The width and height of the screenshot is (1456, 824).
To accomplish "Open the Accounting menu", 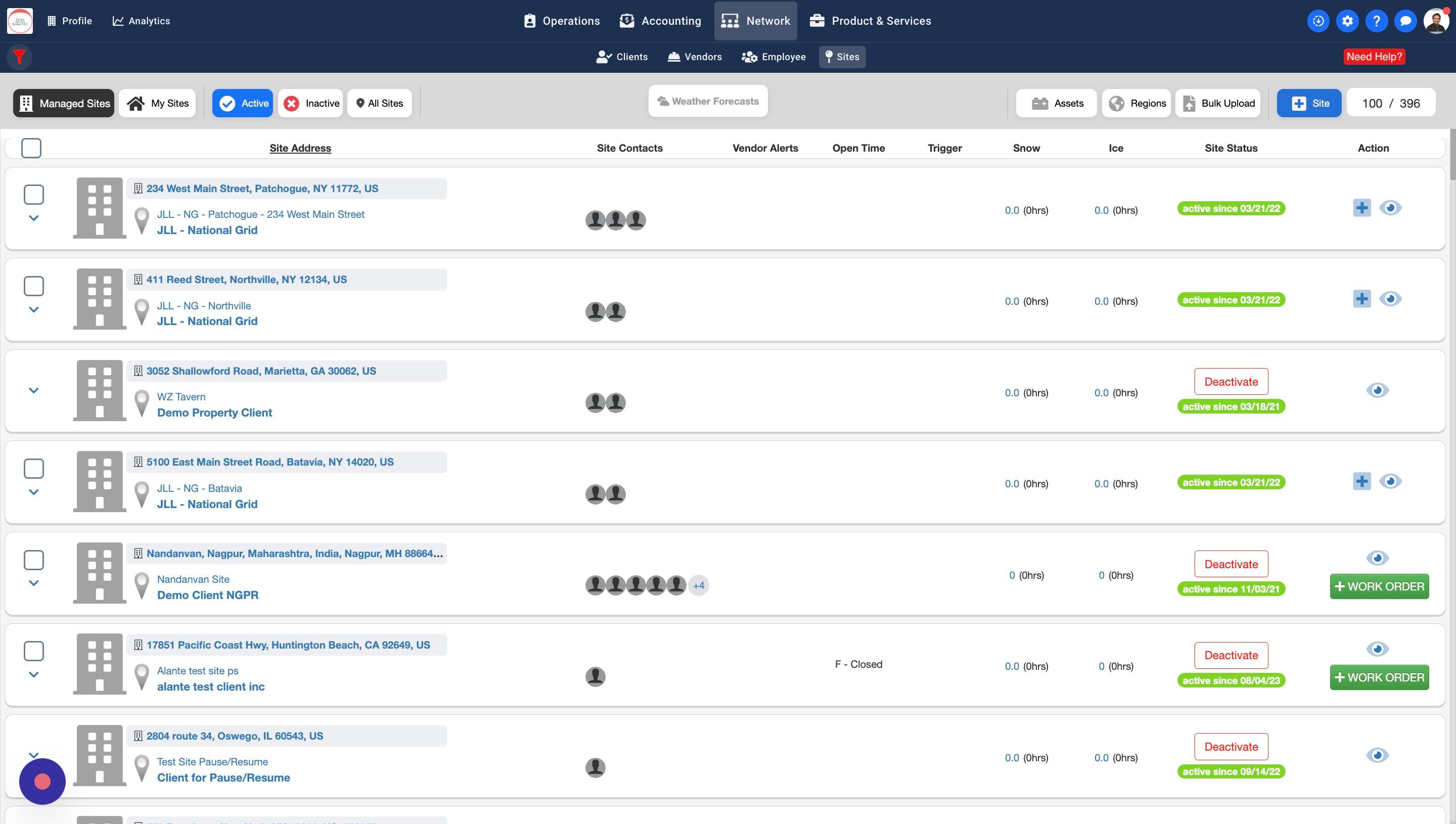I will [x=660, y=21].
